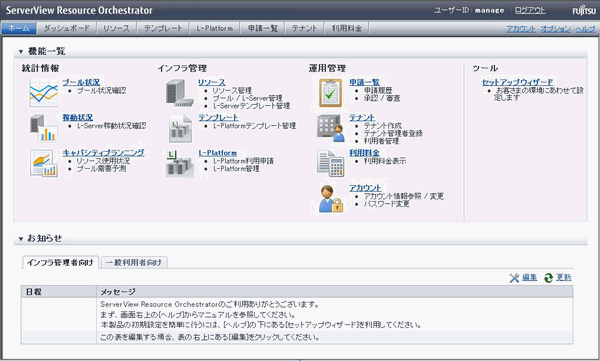Click the パスワード変更 bullet text

coord(386,204)
